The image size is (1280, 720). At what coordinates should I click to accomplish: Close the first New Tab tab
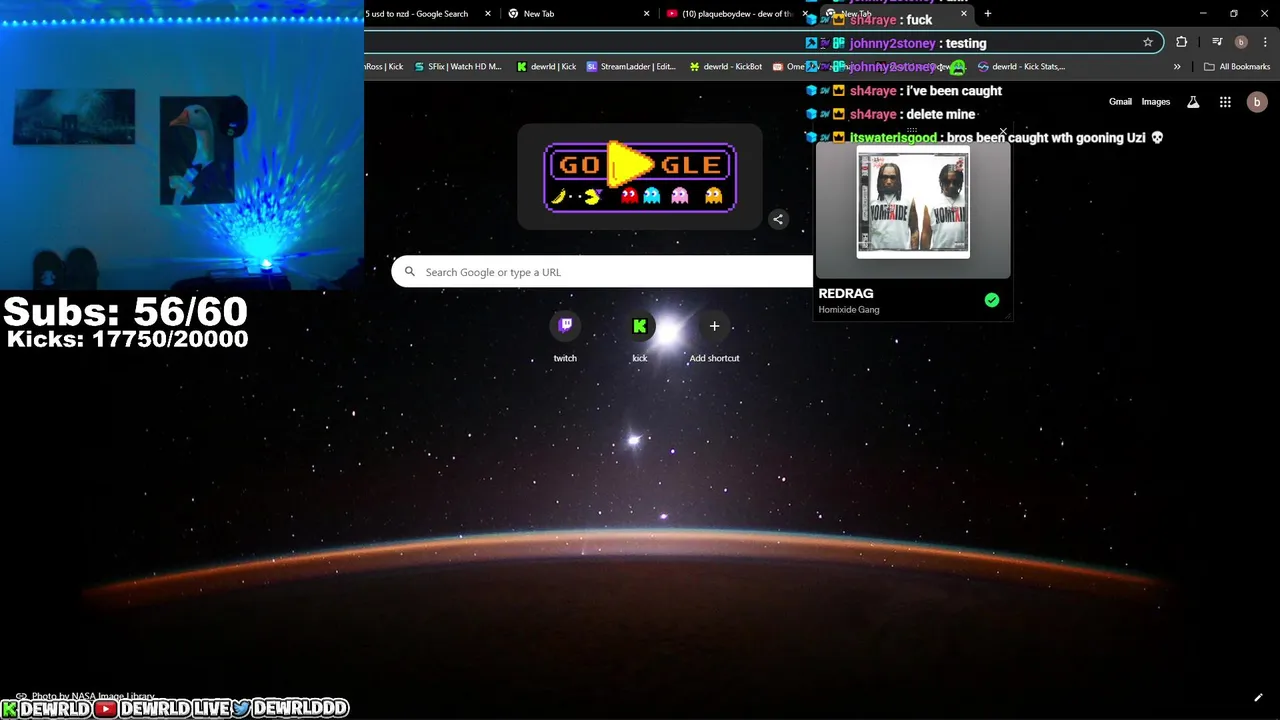click(646, 14)
